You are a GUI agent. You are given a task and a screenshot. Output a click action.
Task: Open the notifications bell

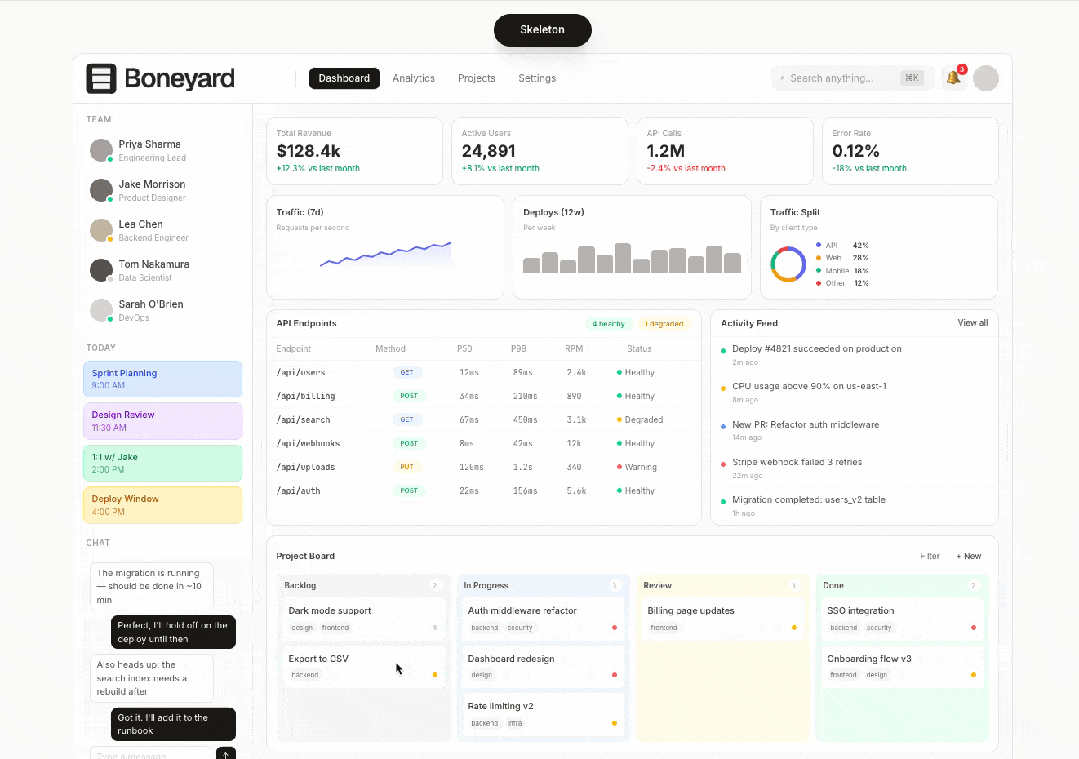954,78
